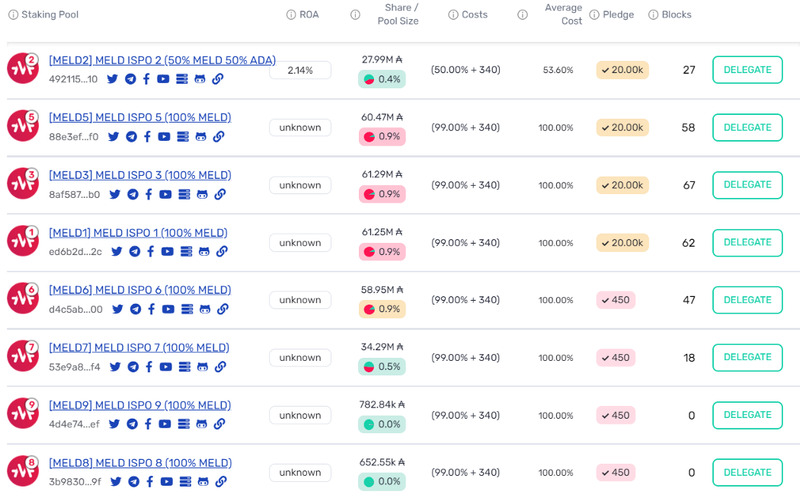Click info icon beside Costs header

coord(453,15)
